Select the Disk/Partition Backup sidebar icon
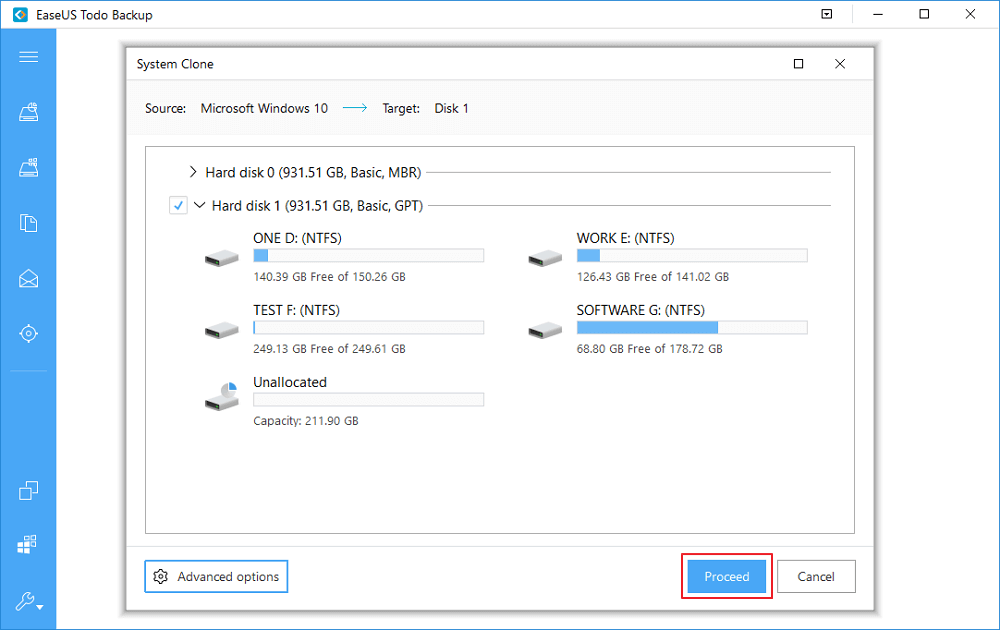Viewport: 1000px width, 630px height. pyautogui.click(x=28, y=113)
